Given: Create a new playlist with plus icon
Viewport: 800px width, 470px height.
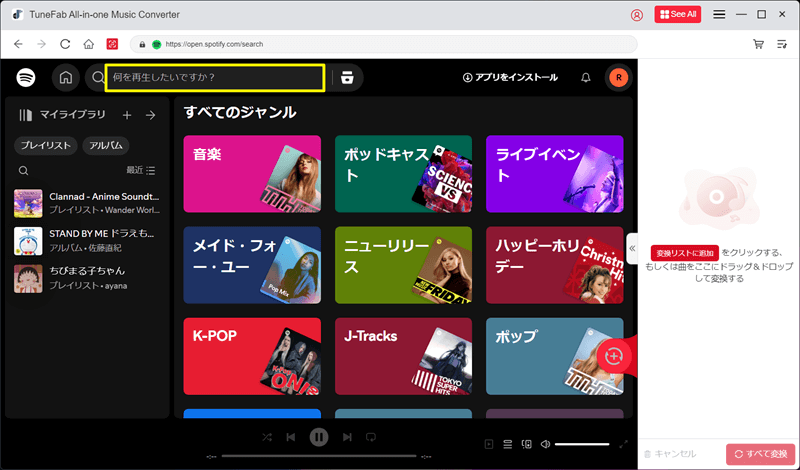Looking at the screenshot, I should [x=127, y=115].
